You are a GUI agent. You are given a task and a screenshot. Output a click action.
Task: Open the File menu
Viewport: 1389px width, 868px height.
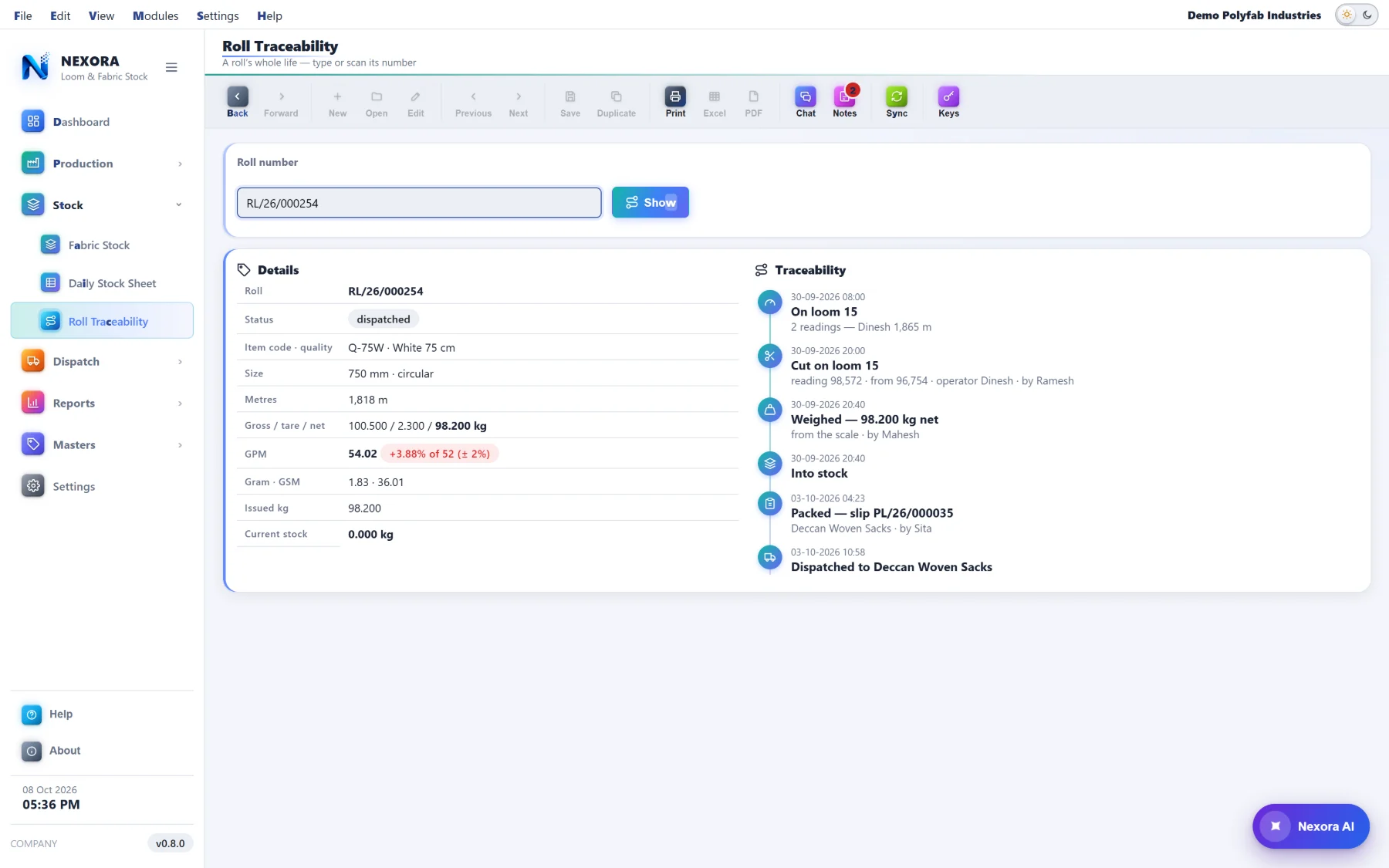tap(23, 15)
